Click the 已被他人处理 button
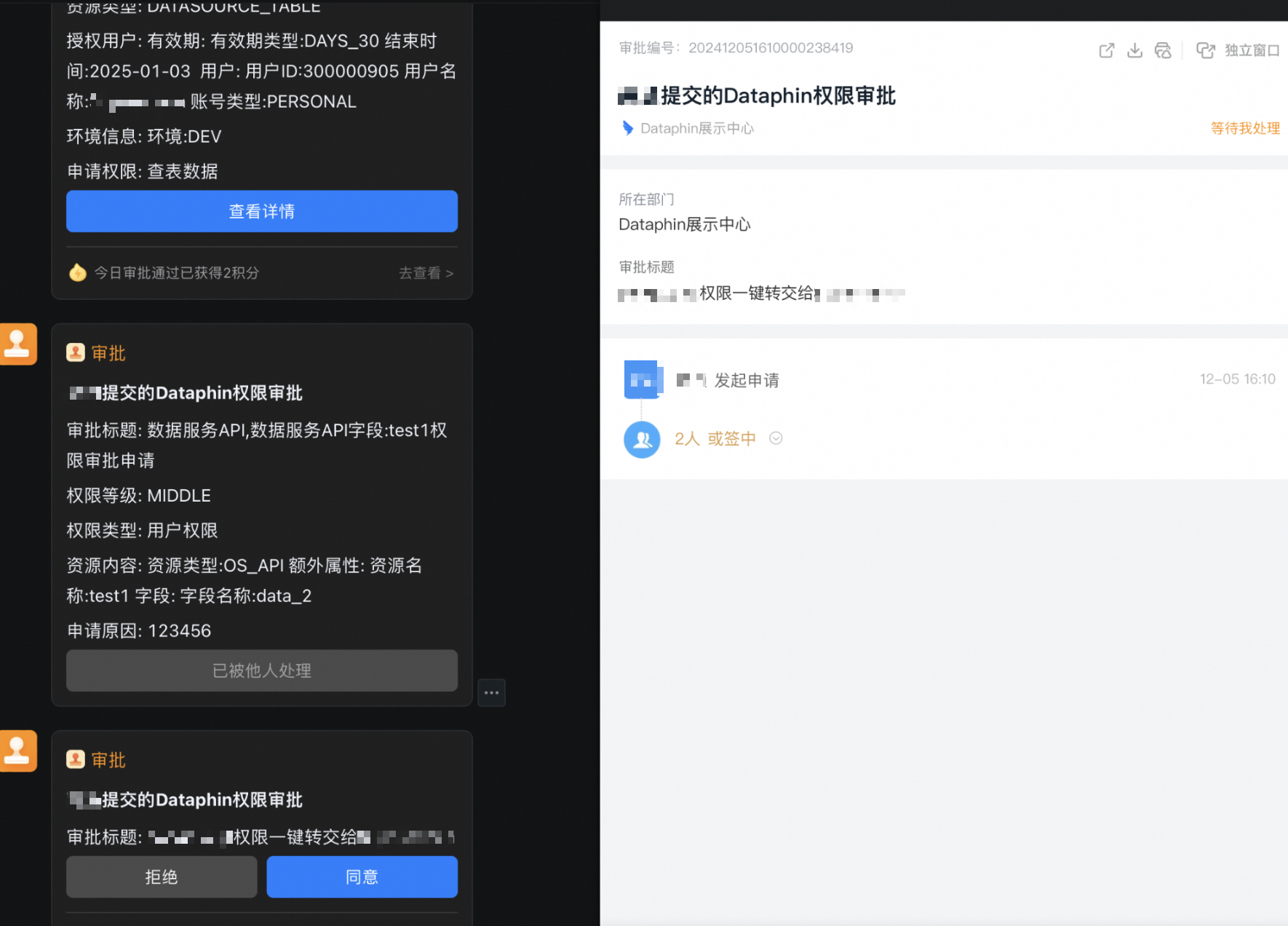Image resolution: width=1288 pixels, height=926 pixels. click(x=262, y=670)
